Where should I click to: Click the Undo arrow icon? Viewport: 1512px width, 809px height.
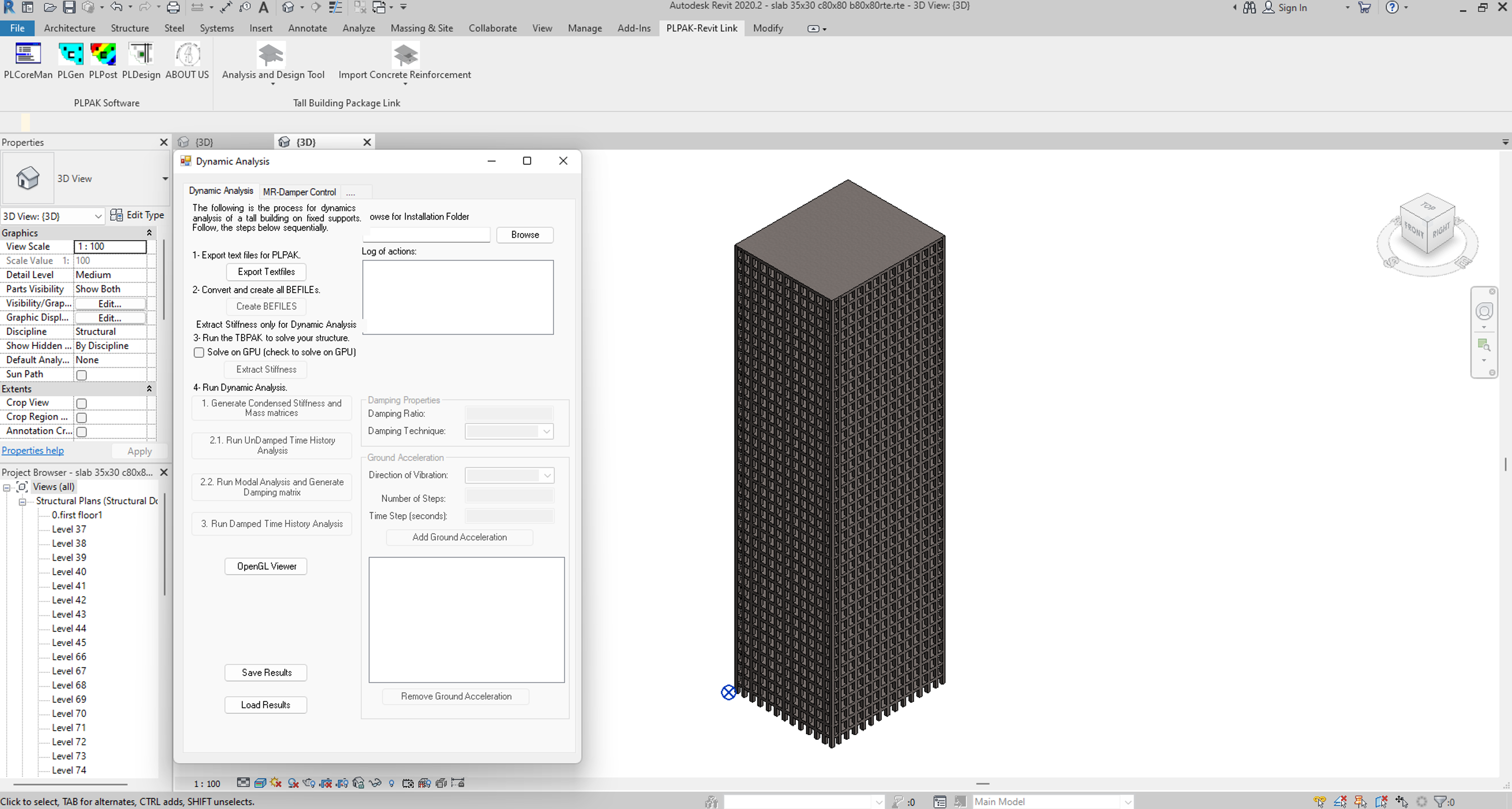tap(116, 7)
